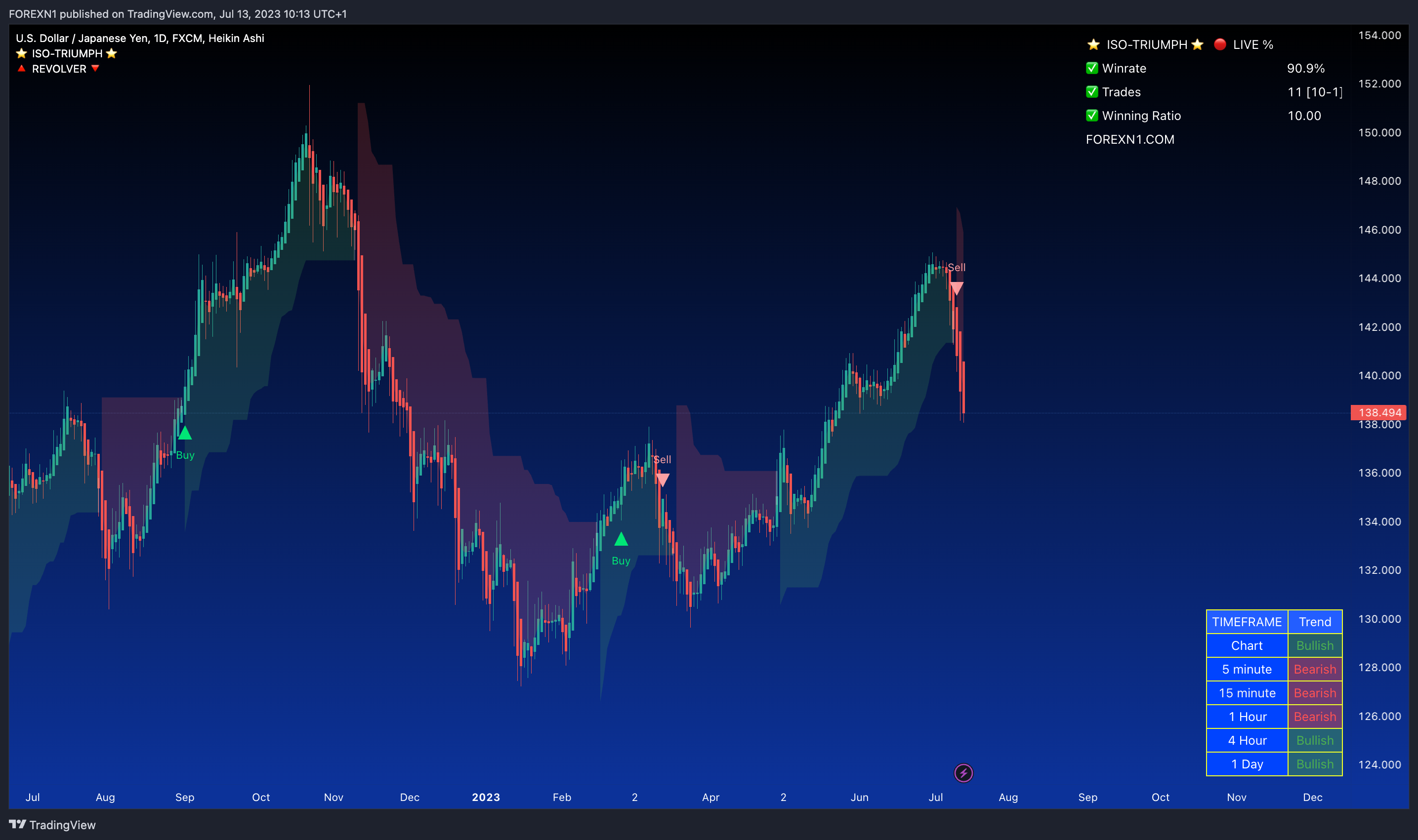1418x840 pixels.
Task: Click the Buy arrow near September
Action: click(x=185, y=433)
